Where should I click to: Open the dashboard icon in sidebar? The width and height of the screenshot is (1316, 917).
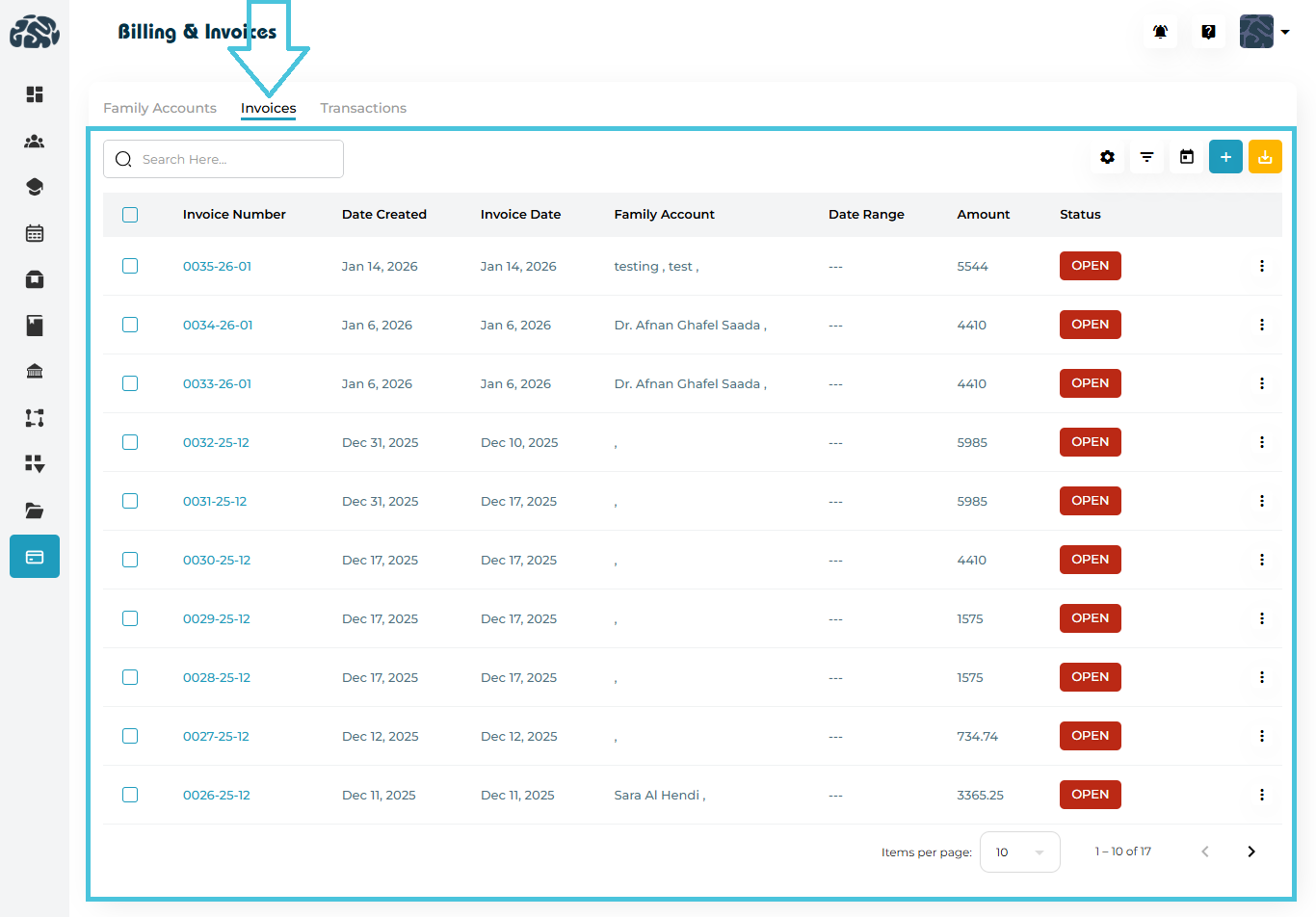(x=35, y=94)
